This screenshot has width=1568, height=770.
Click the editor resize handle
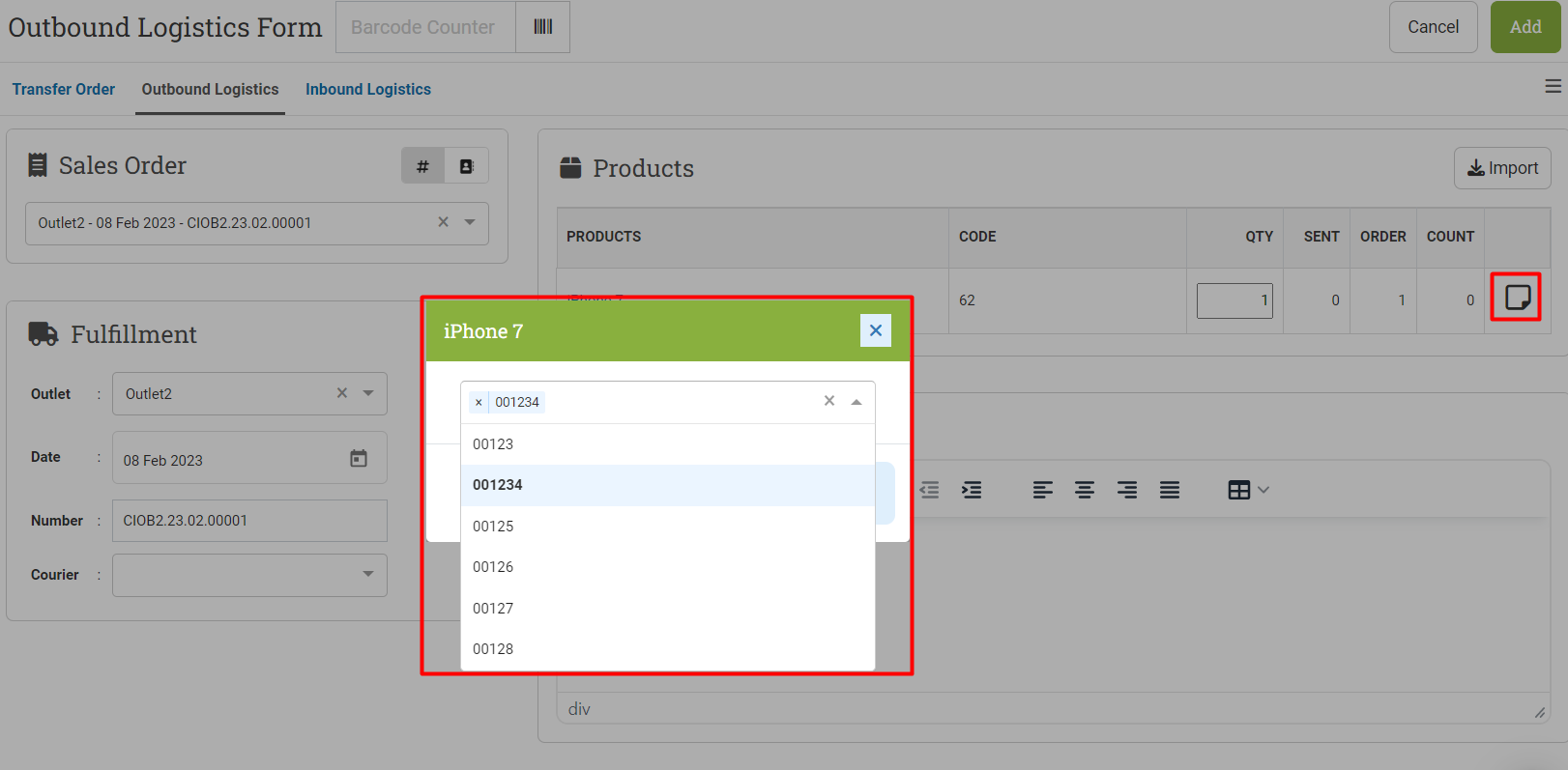[x=1539, y=712]
